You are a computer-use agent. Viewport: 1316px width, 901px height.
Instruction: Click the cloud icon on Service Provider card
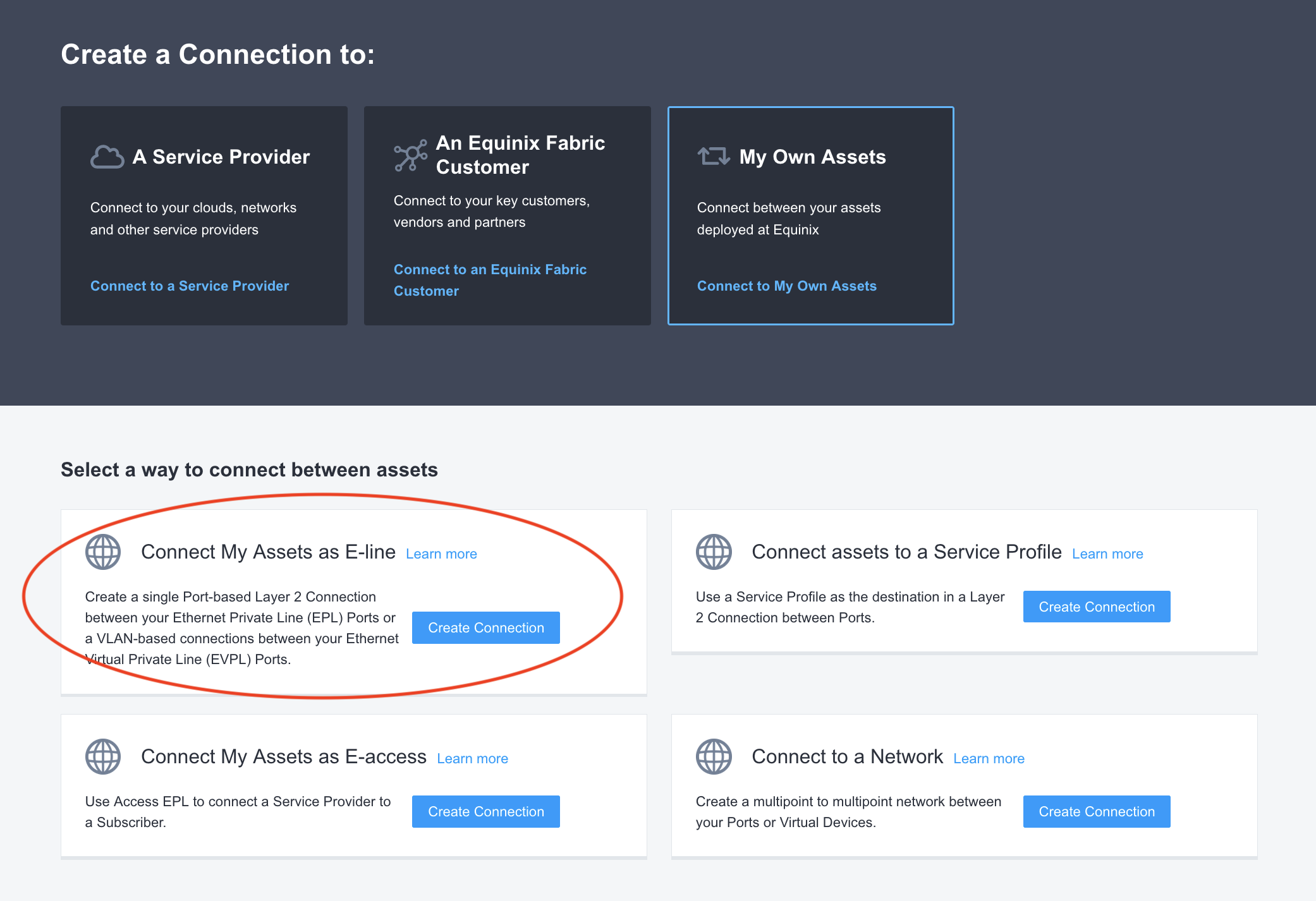point(107,157)
